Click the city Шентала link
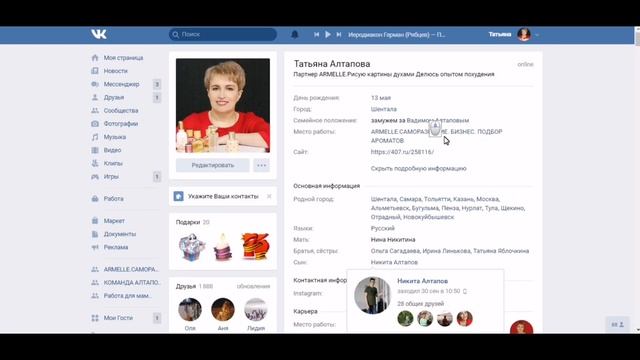The image size is (640, 360). pyautogui.click(x=384, y=109)
